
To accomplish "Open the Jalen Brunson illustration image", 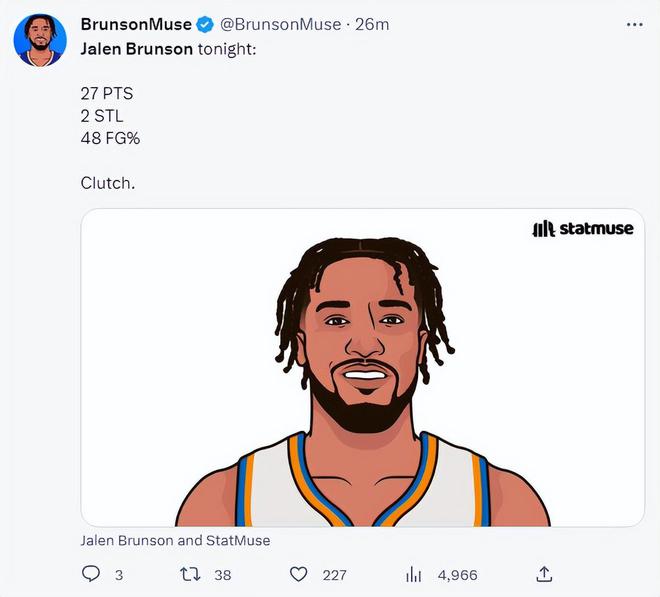I will click(362, 368).
